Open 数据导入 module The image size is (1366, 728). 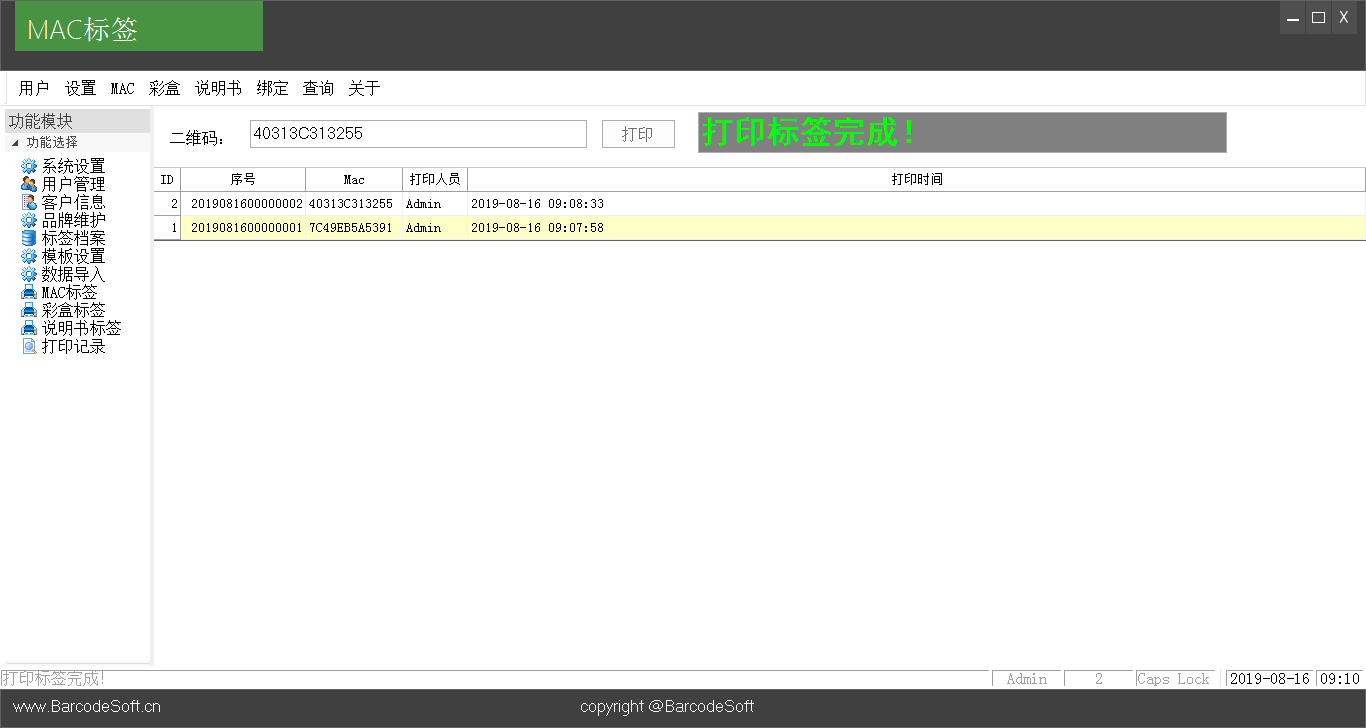[73, 274]
